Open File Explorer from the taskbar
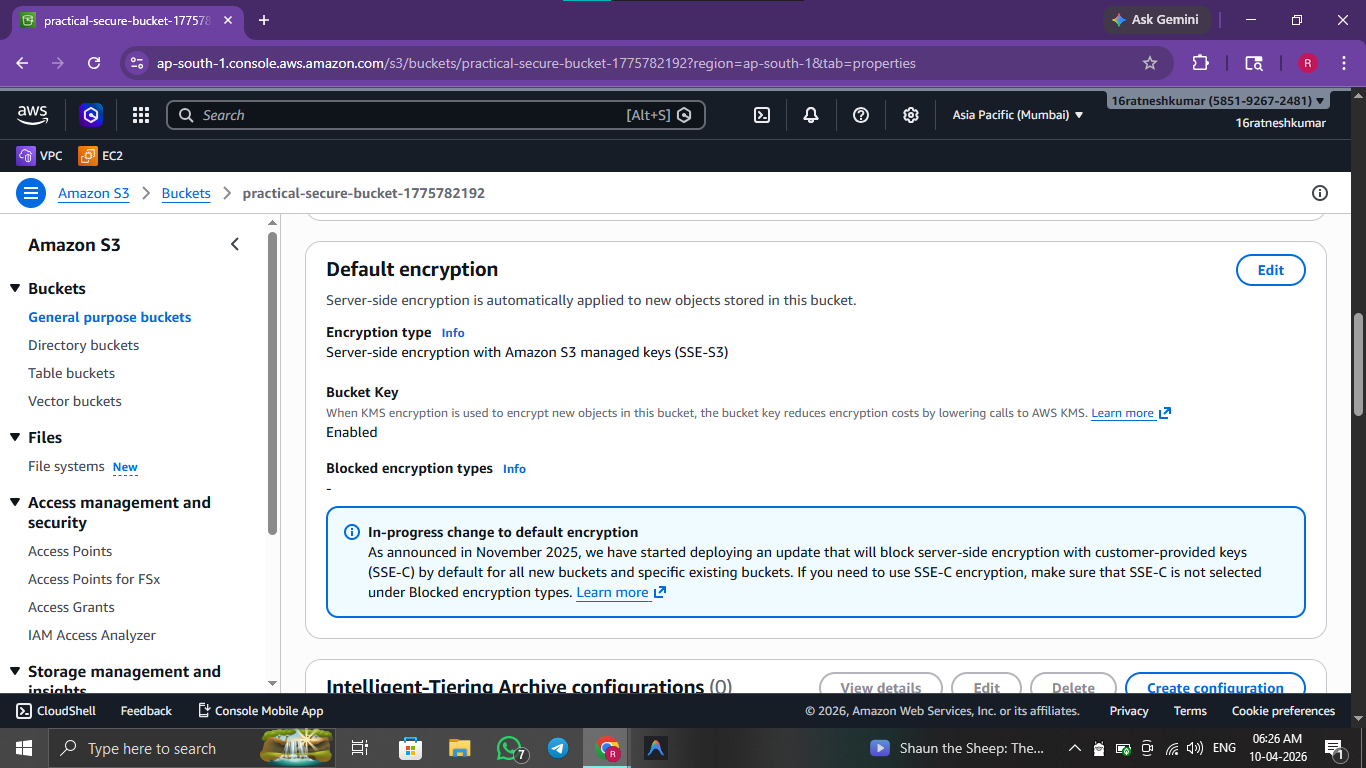The image size is (1366, 768). point(459,748)
